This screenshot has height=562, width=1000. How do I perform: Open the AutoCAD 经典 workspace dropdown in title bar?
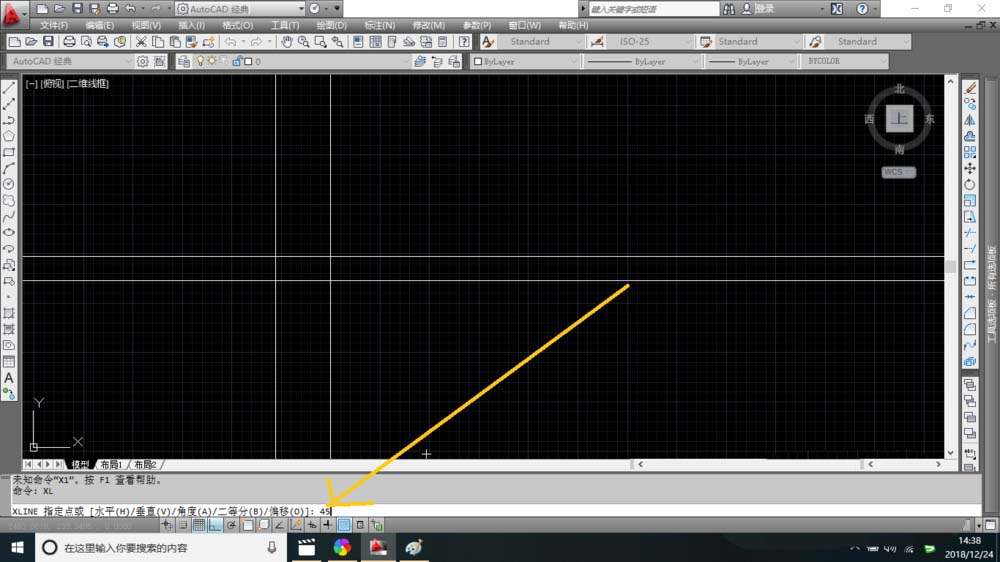tap(240, 9)
